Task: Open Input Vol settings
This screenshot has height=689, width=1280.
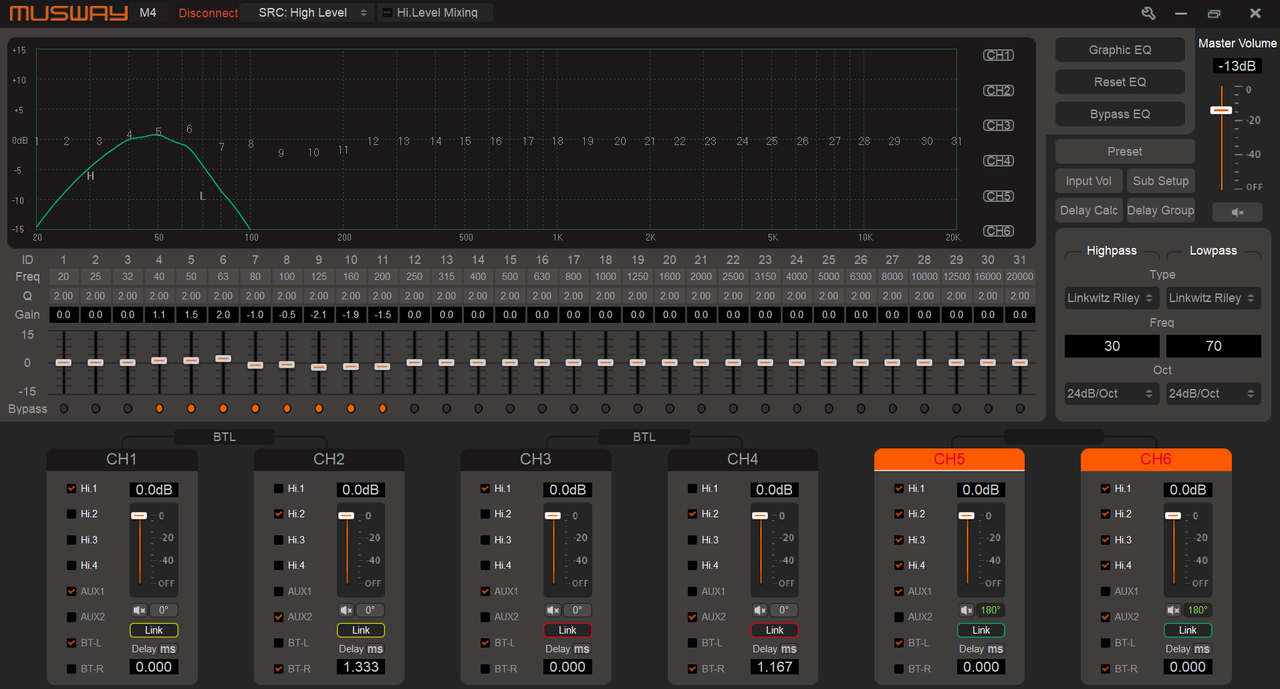Action: pyautogui.click(x=1089, y=181)
